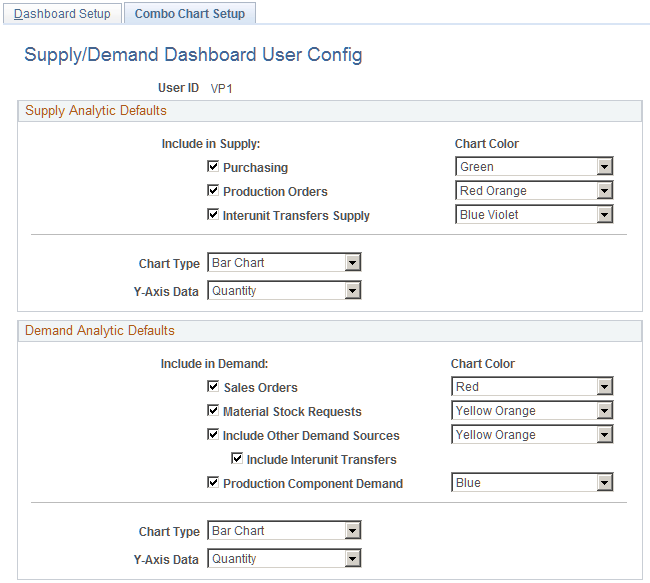Click the Include in Demand label
The height and width of the screenshot is (583, 650).
click(x=214, y=364)
